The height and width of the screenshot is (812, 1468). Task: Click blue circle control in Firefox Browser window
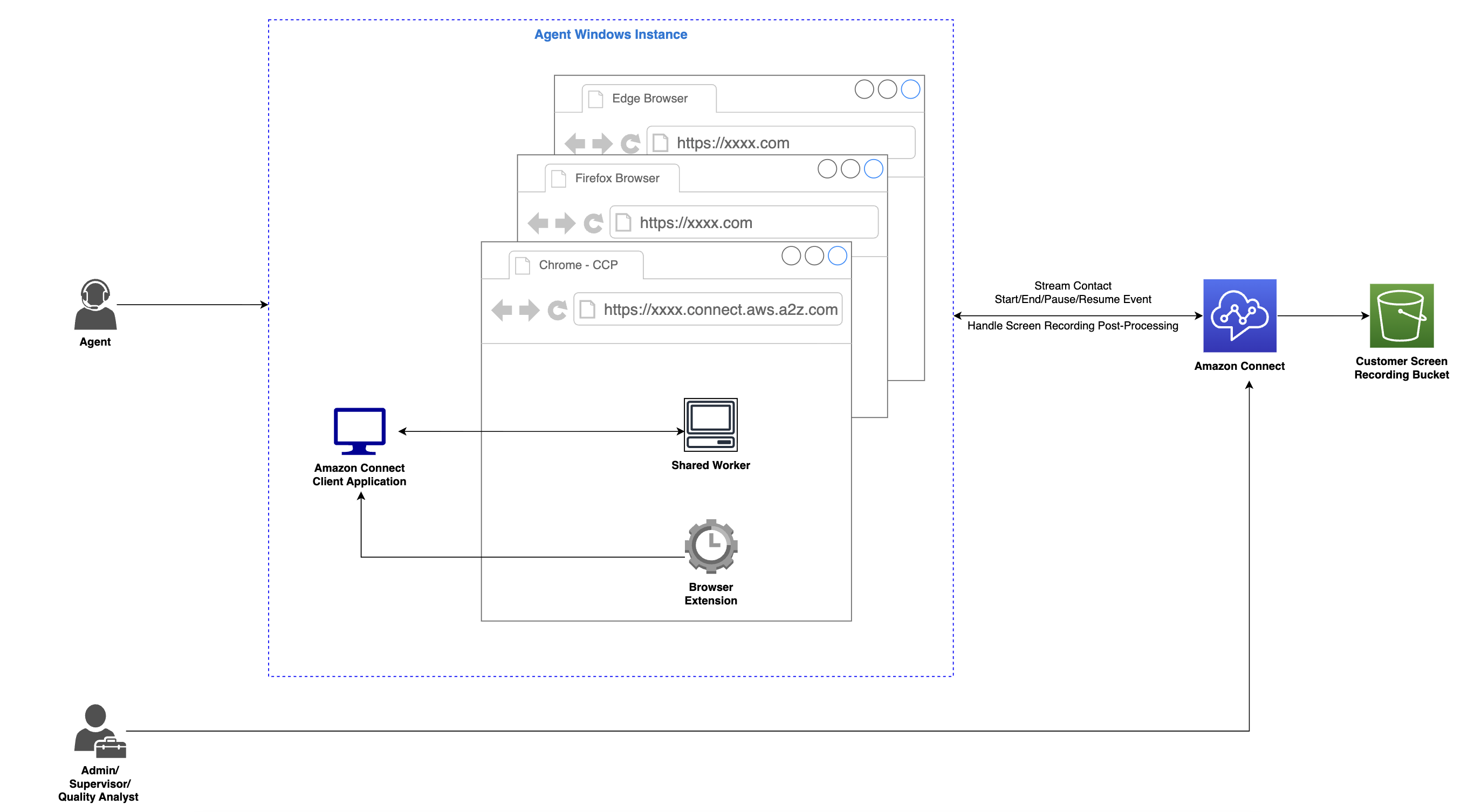(874, 169)
